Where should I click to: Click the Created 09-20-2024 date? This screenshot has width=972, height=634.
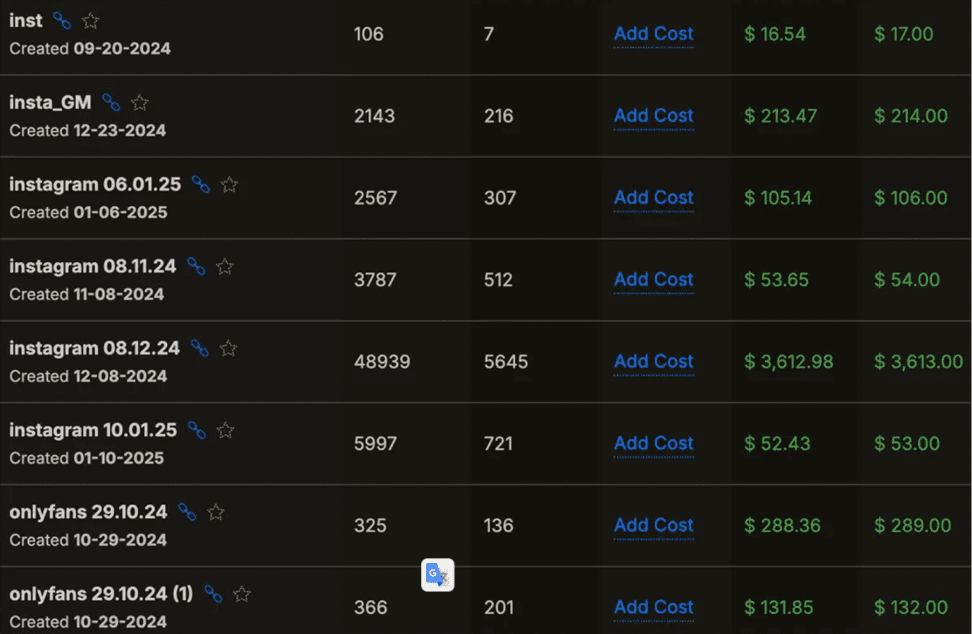click(x=90, y=48)
